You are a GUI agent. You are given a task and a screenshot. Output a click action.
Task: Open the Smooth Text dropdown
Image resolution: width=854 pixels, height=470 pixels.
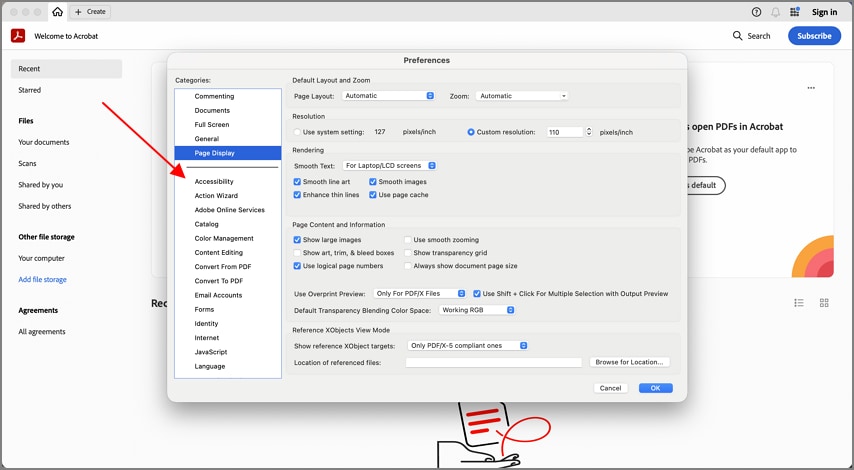pyautogui.click(x=389, y=165)
